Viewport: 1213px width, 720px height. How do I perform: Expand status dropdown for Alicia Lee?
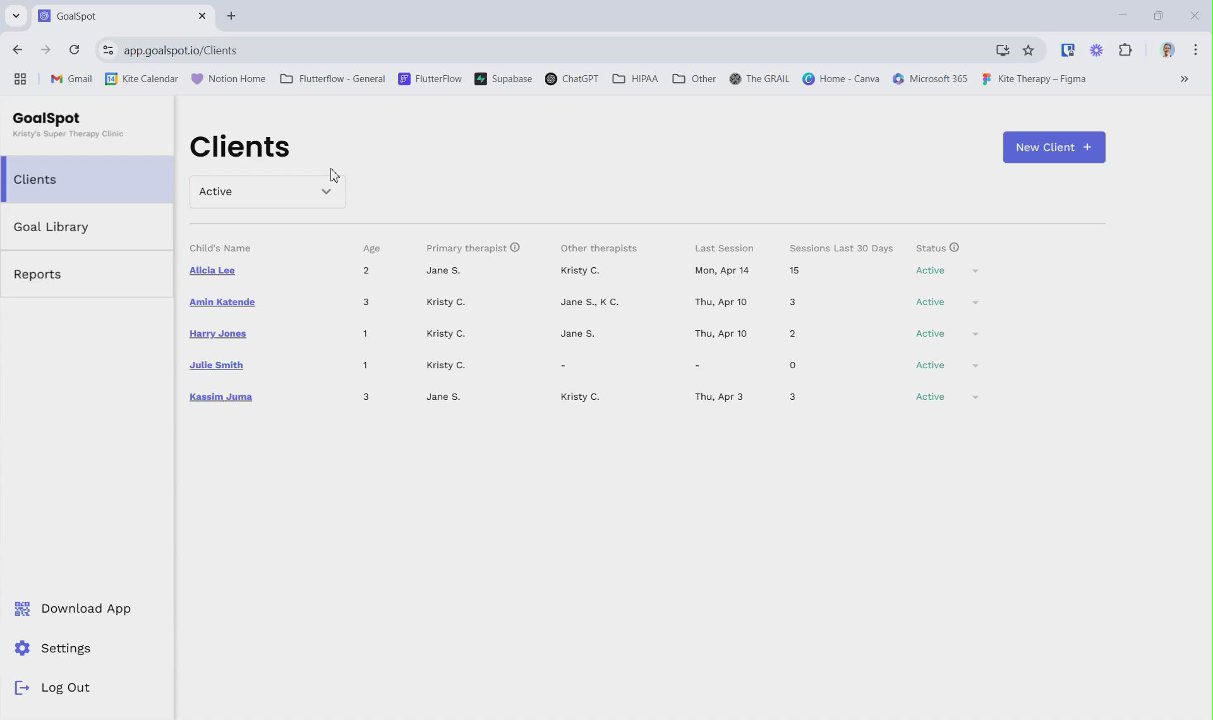click(x=975, y=271)
